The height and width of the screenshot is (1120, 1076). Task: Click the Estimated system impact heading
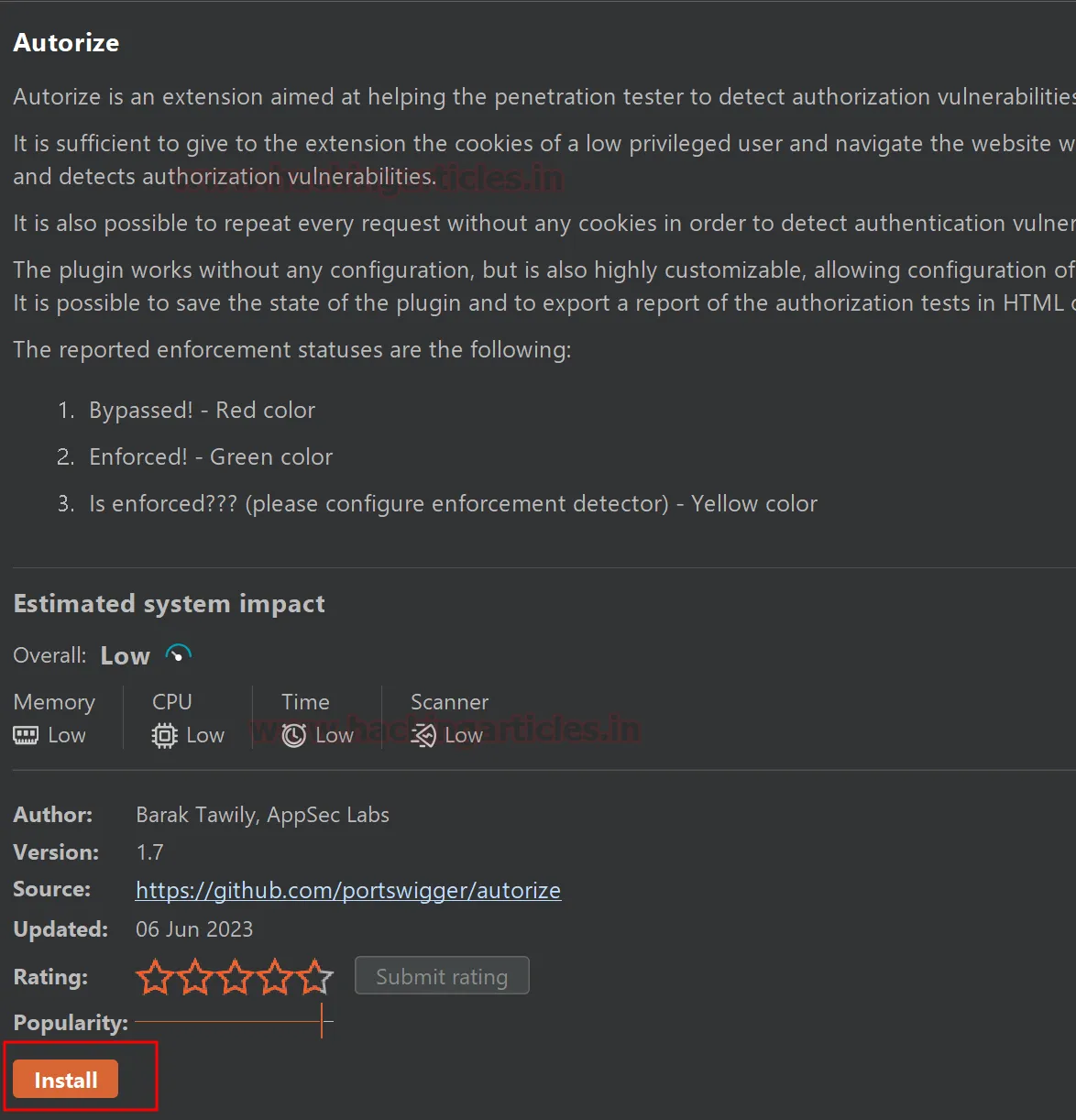tap(169, 603)
